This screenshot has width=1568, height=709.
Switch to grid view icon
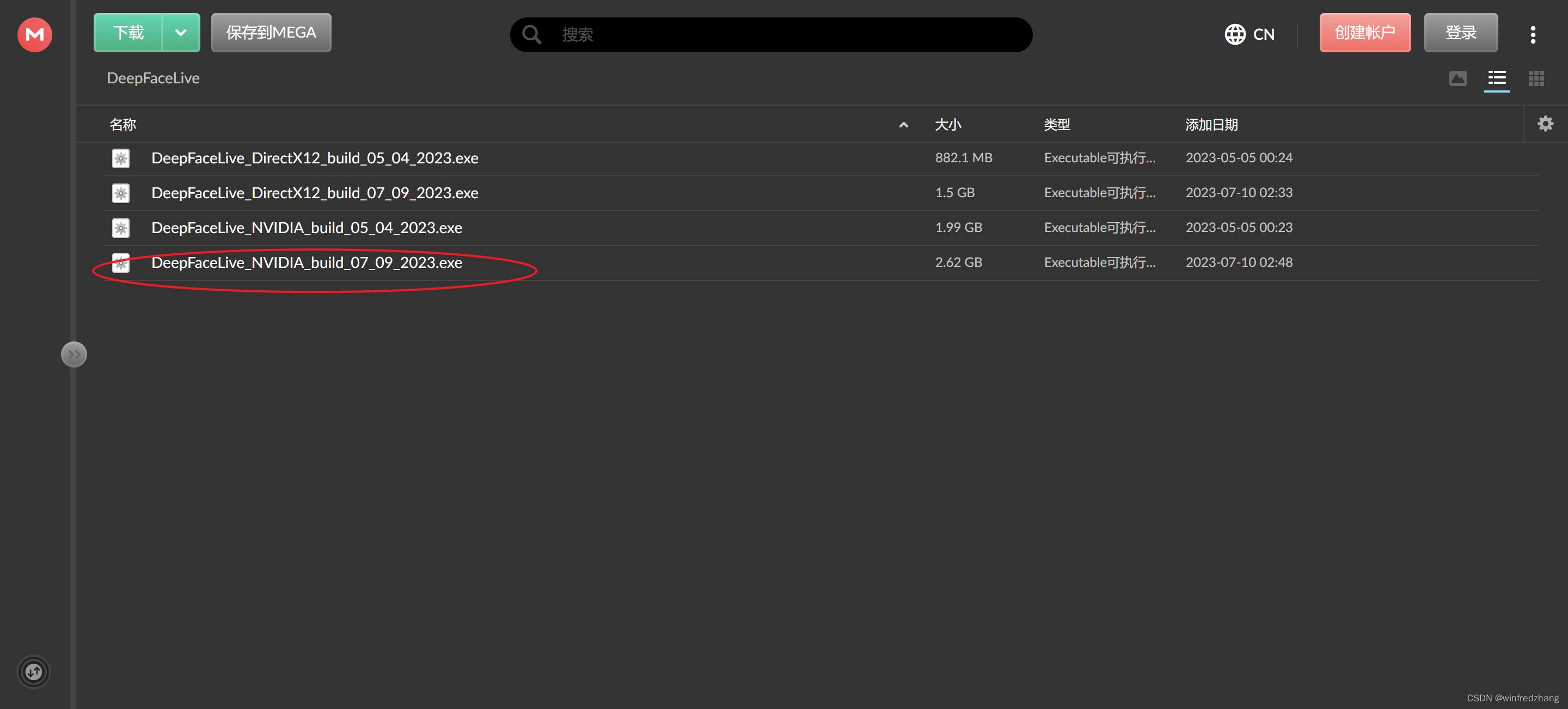[1536, 78]
